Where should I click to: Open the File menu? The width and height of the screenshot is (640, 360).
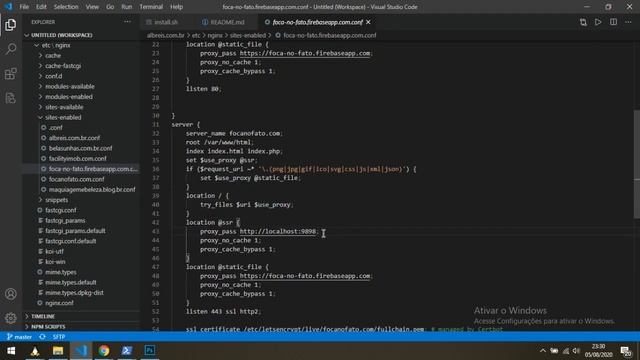[24, 7]
